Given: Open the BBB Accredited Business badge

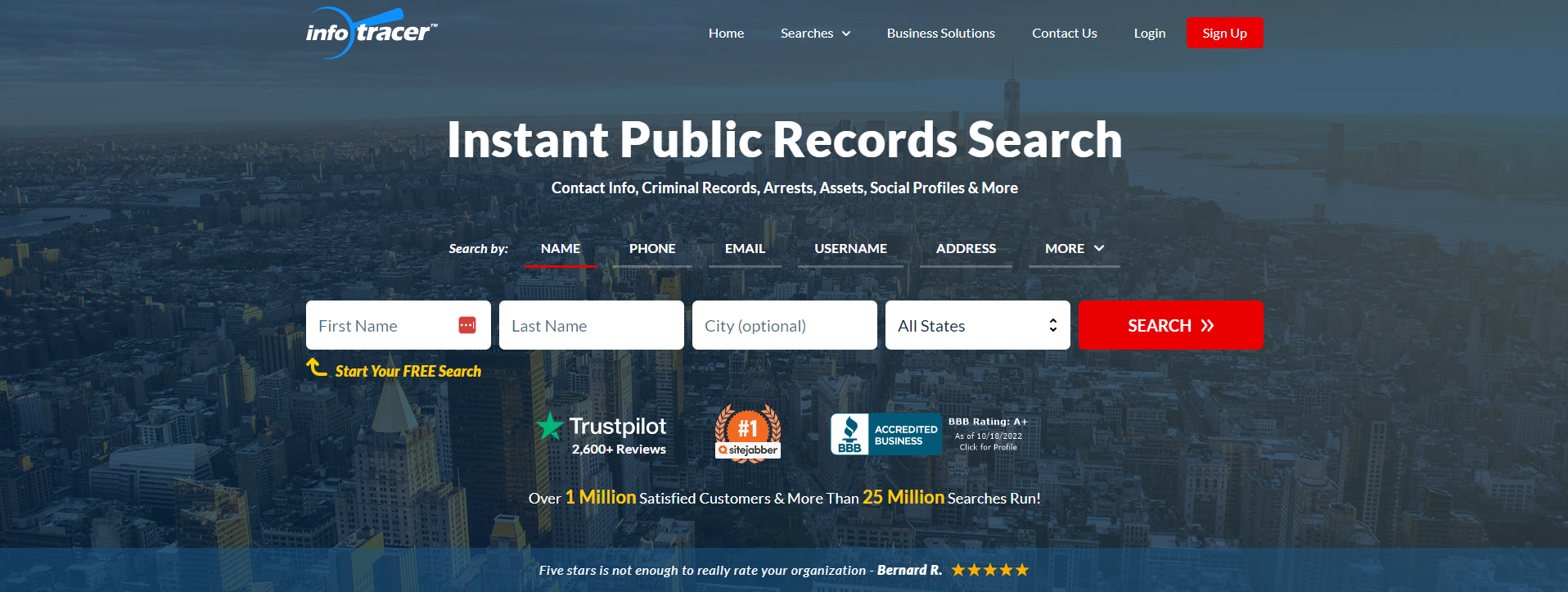Looking at the screenshot, I should tap(929, 433).
